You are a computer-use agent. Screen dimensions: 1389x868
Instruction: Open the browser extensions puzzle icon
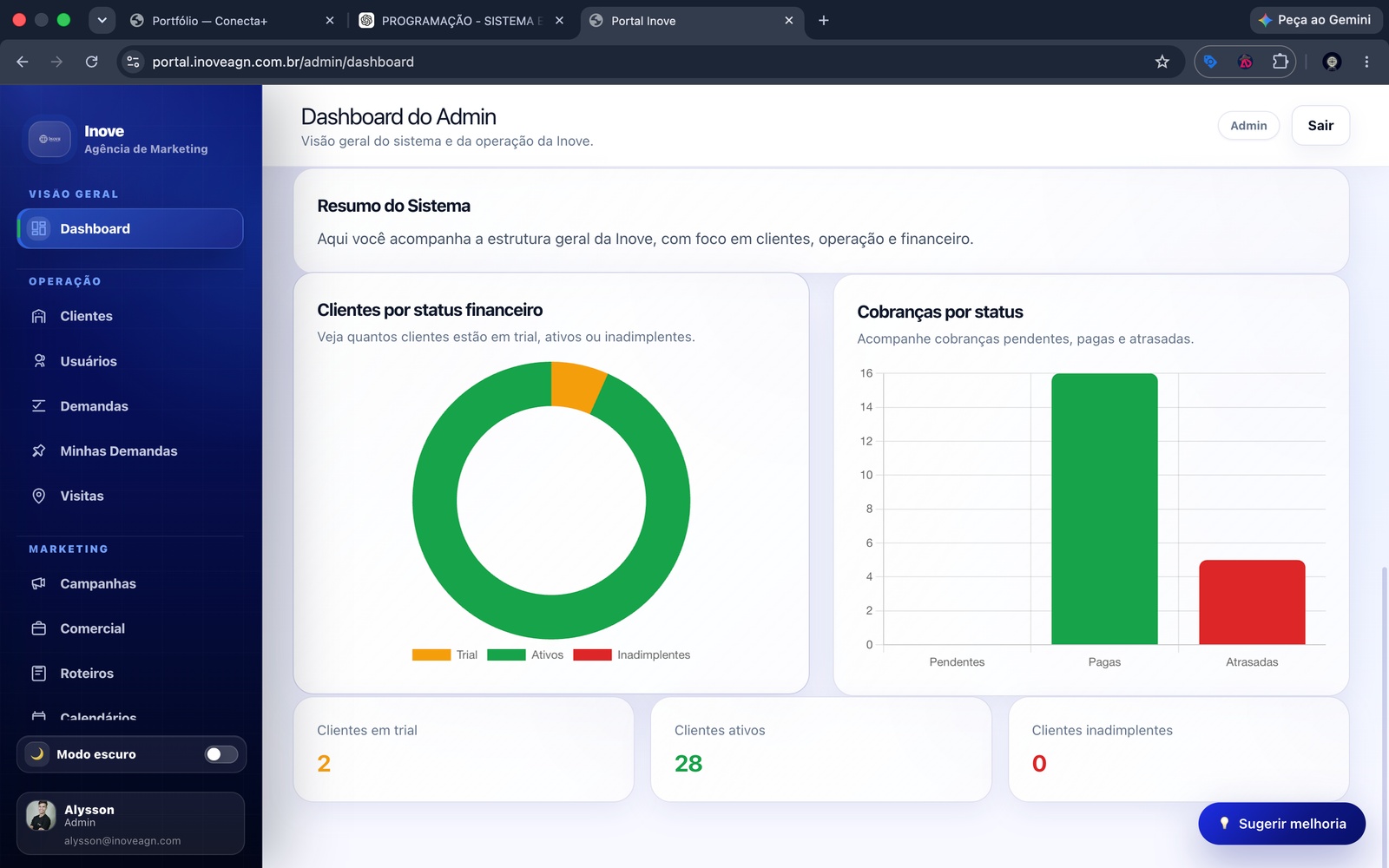click(x=1280, y=62)
